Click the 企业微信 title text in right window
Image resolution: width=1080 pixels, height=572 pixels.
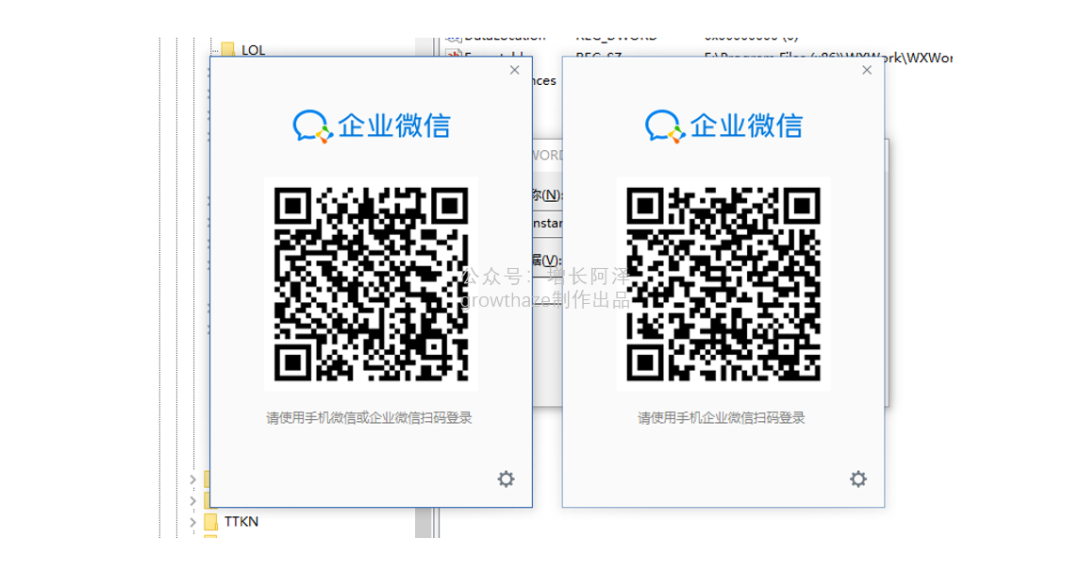click(x=746, y=126)
